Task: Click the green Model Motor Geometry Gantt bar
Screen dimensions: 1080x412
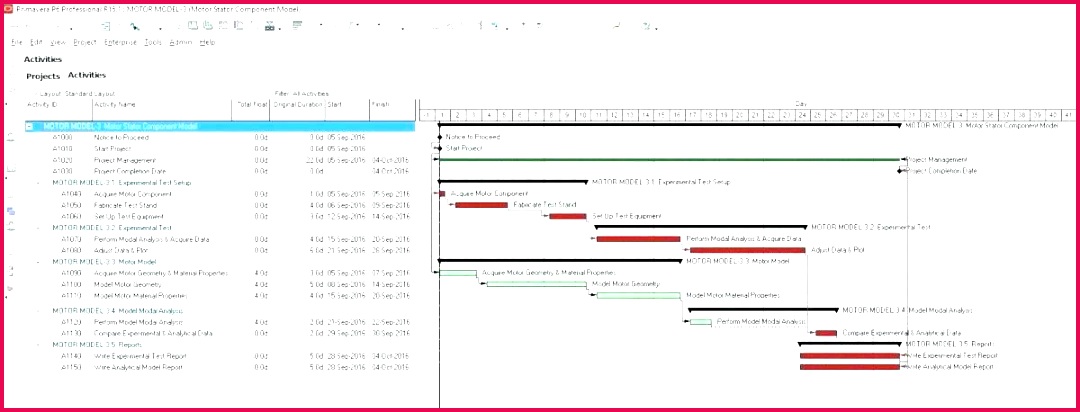Action: 538,284
